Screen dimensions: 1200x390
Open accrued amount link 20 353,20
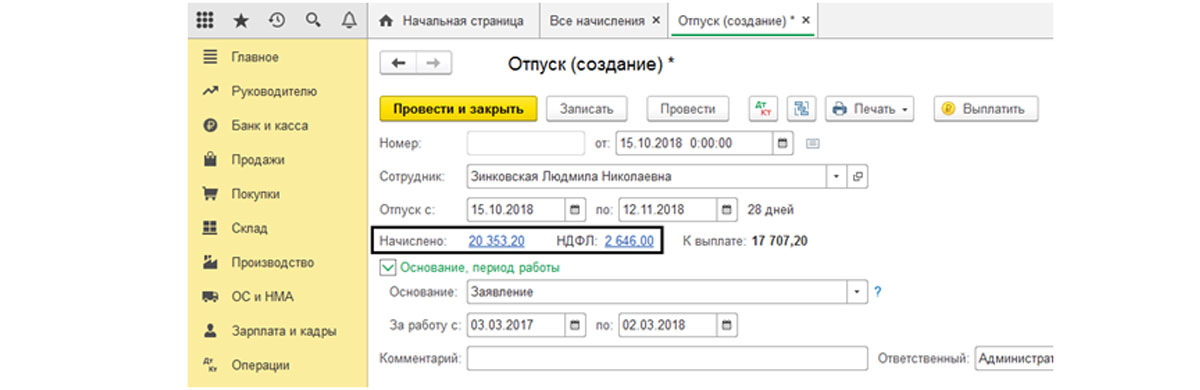click(x=496, y=241)
